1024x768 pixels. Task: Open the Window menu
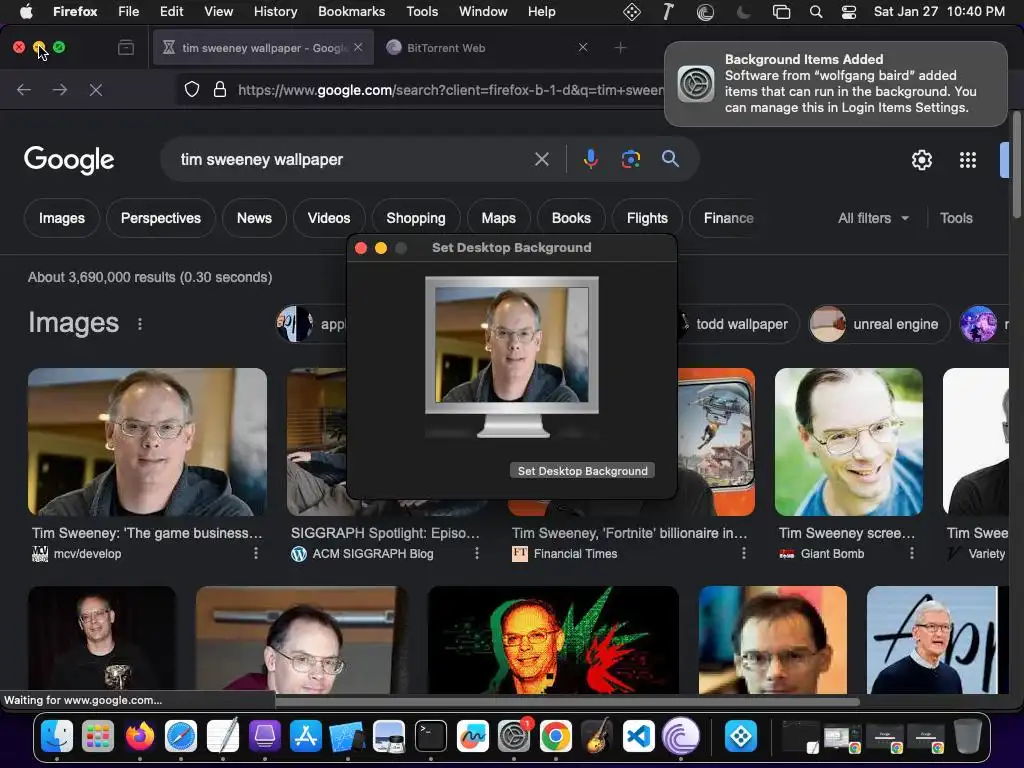coord(483,12)
